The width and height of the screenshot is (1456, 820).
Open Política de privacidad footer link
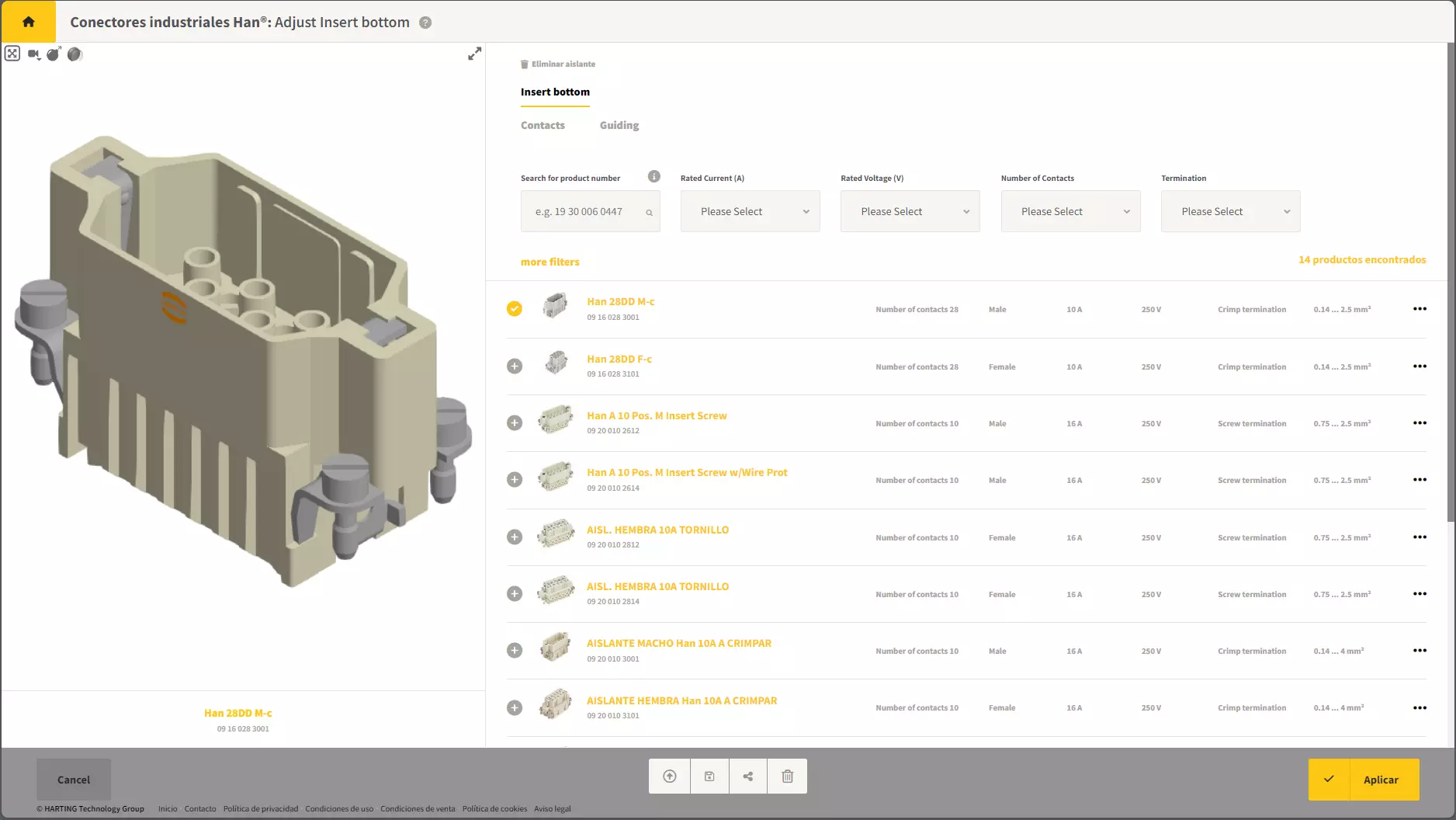pyautogui.click(x=261, y=809)
